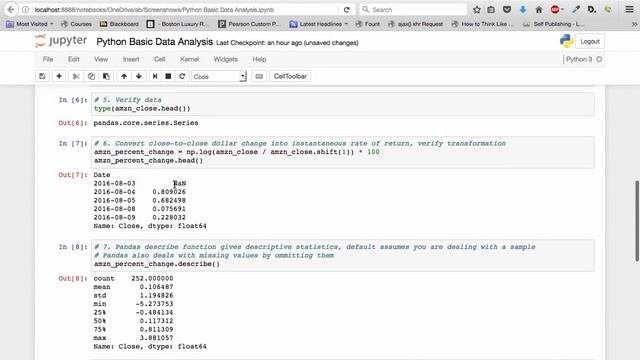Open the Widgets menu
The image size is (640, 360).
coord(225,59)
